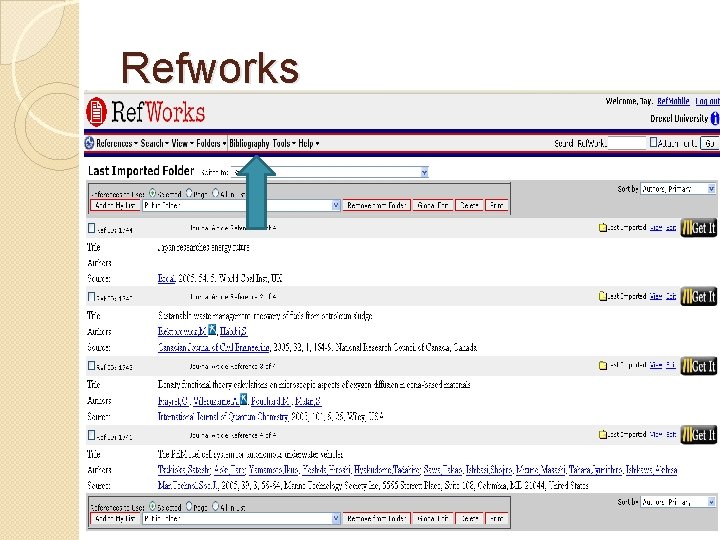Click Get It button for sludge article
The height and width of the screenshot is (540, 720).
pos(698,297)
